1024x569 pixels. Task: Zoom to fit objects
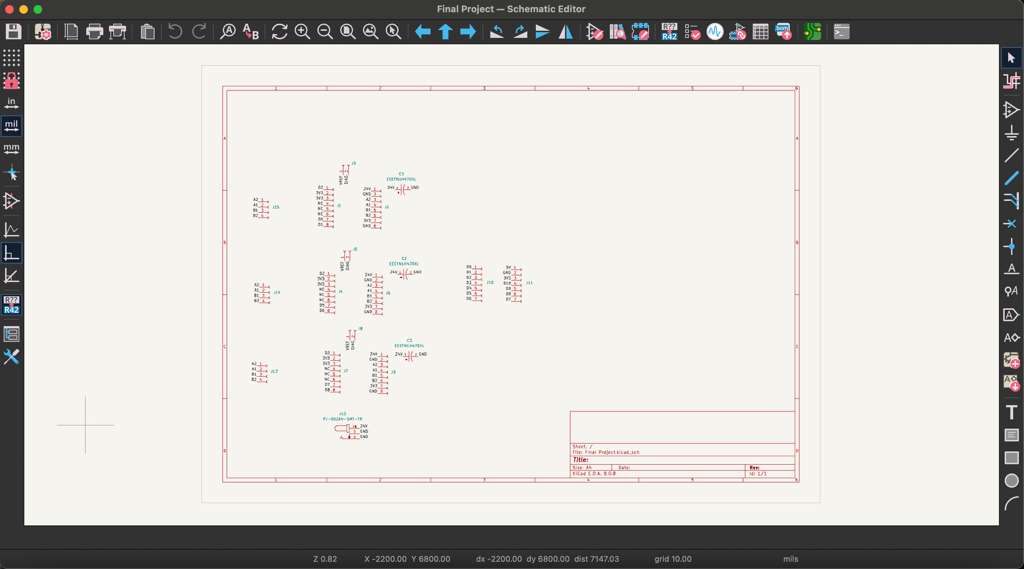pyautogui.click(x=370, y=31)
